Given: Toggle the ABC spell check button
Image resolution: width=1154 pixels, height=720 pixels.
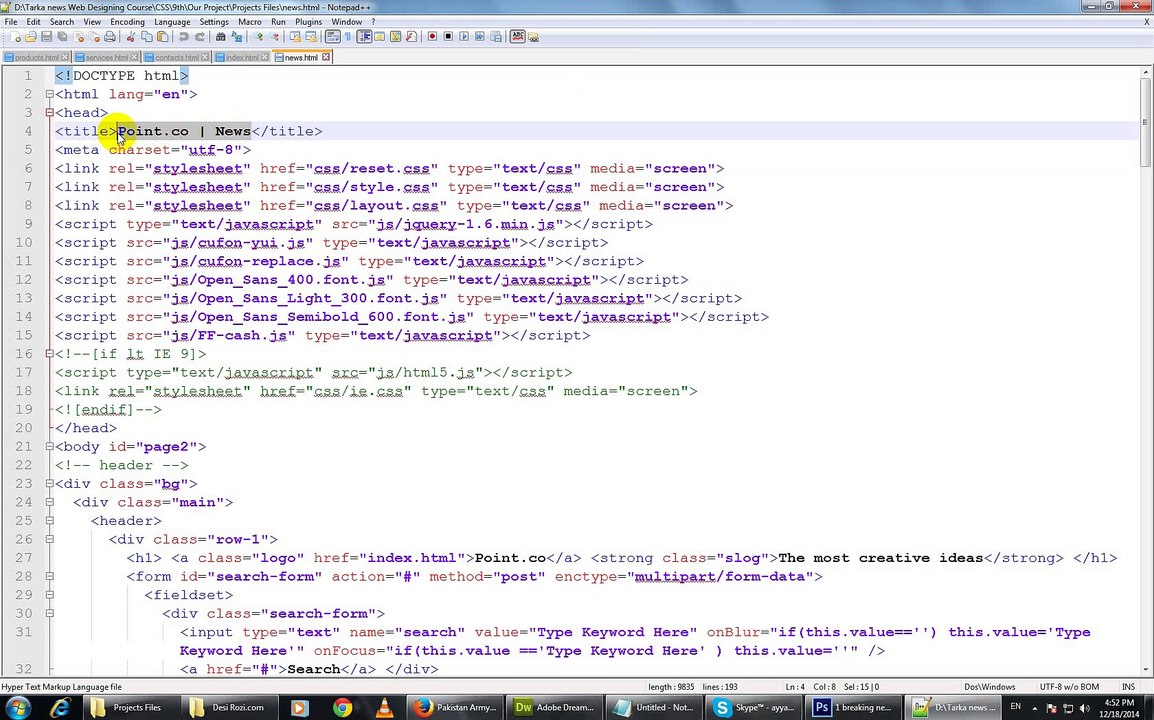Looking at the screenshot, I should (x=517, y=36).
